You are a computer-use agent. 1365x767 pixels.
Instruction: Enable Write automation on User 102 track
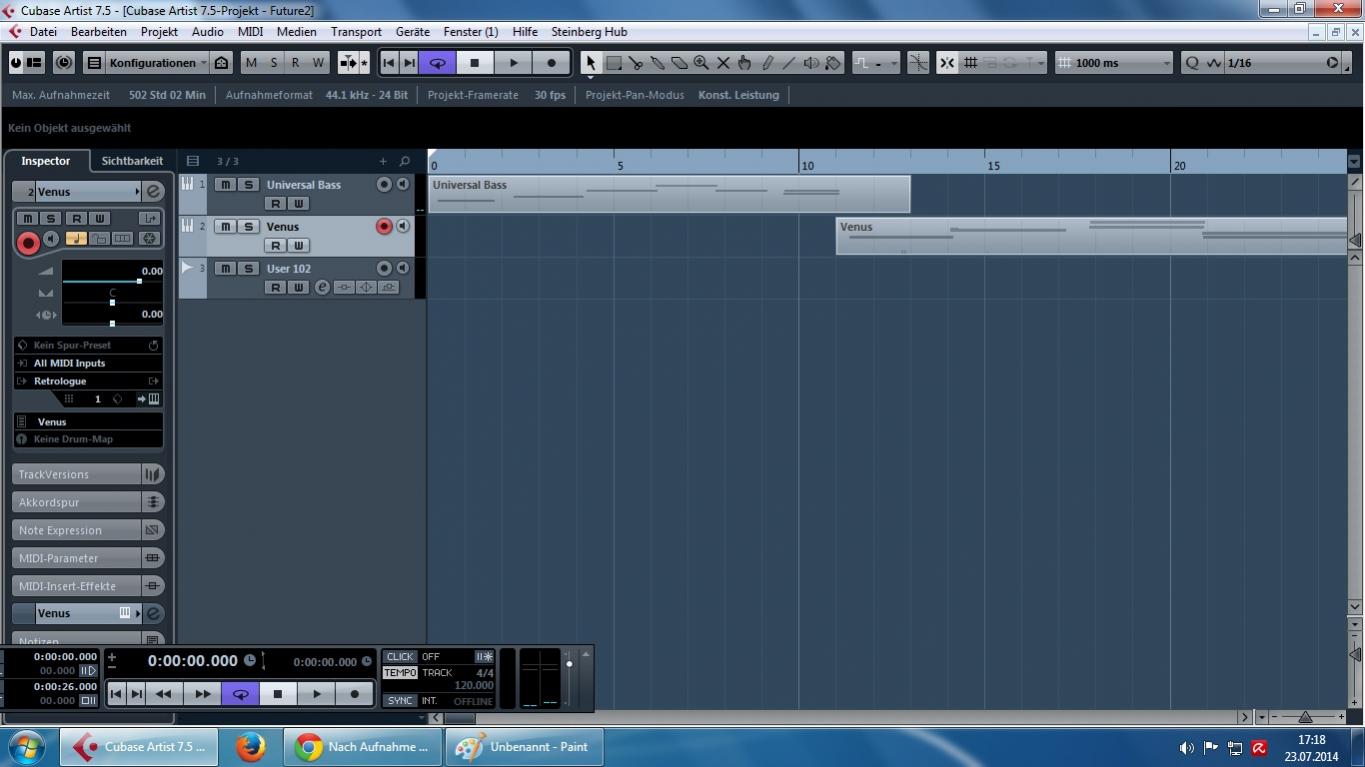click(298, 288)
